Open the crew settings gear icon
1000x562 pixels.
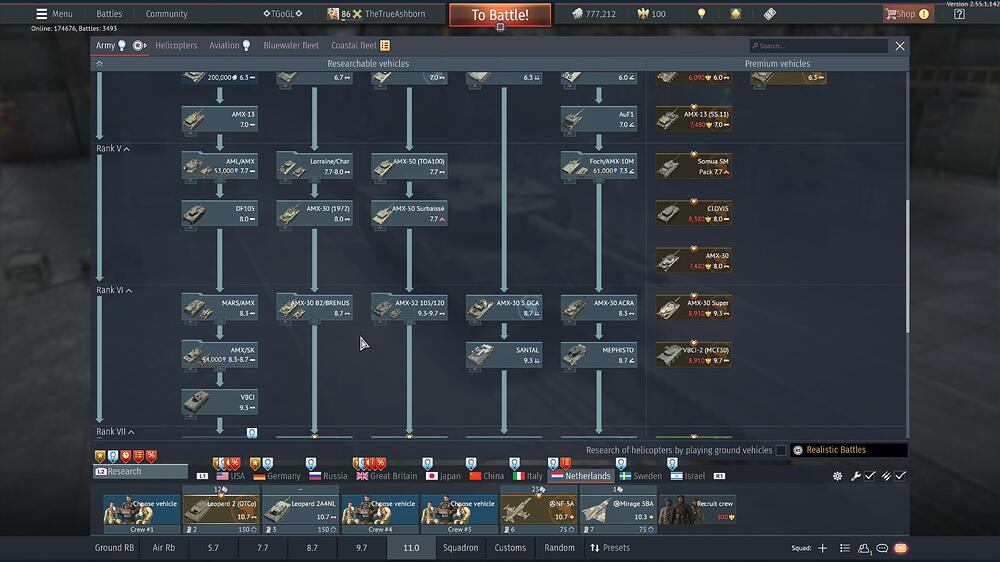tap(837, 476)
